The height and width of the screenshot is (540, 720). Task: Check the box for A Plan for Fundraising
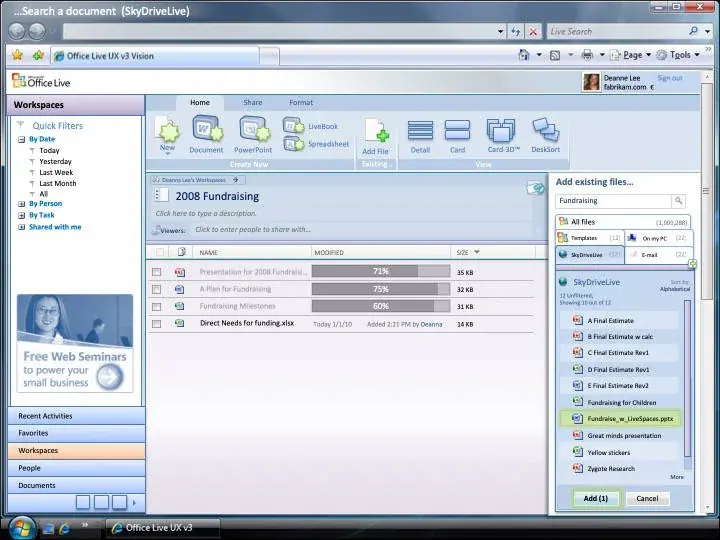click(x=157, y=289)
